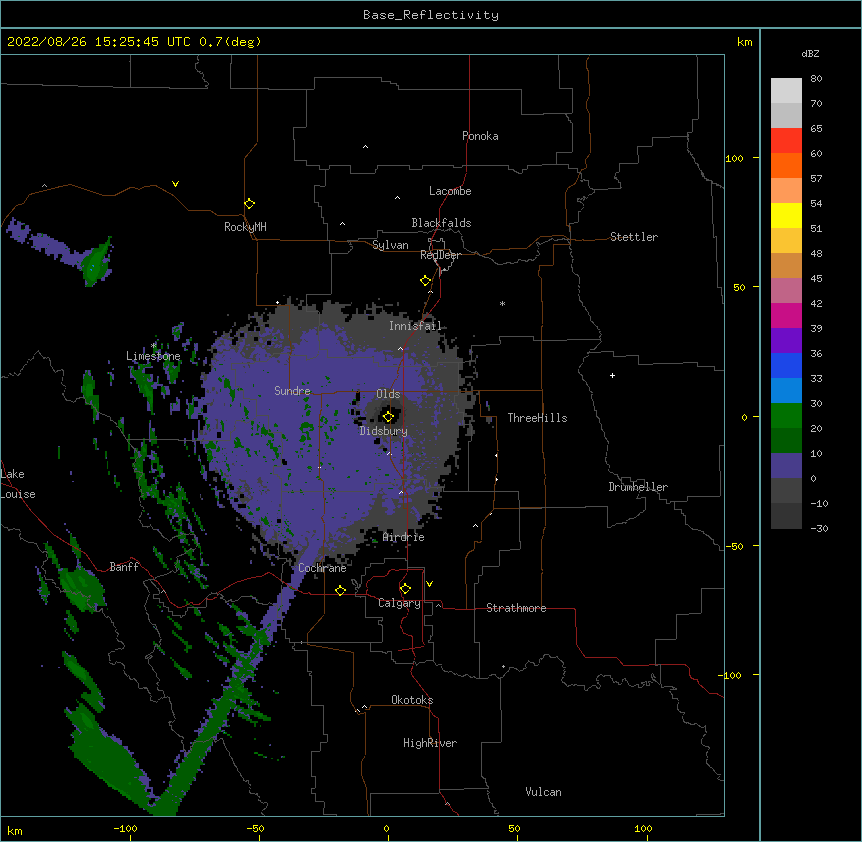Pick the blue 33-36 dBZ swatch
Image resolution: width=862 pixels, height=842 pixels.
click(x=786, y=365)
